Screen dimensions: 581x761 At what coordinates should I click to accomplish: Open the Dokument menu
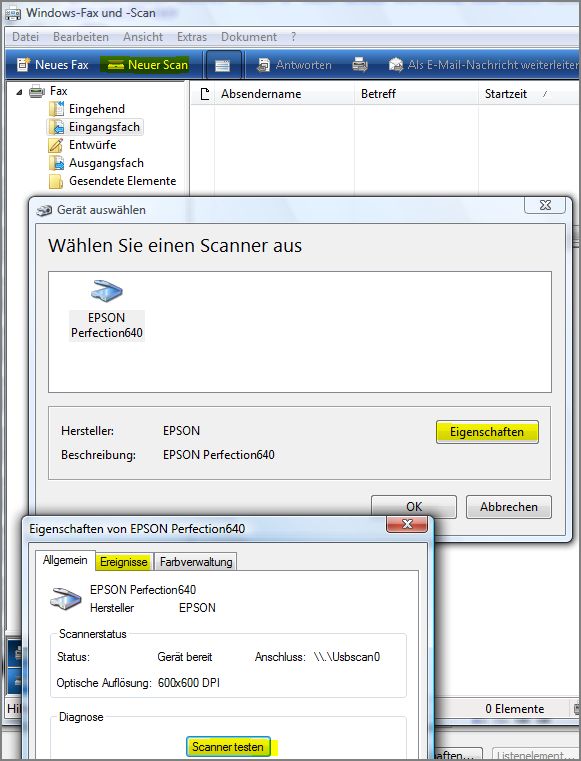coord(249,37)
